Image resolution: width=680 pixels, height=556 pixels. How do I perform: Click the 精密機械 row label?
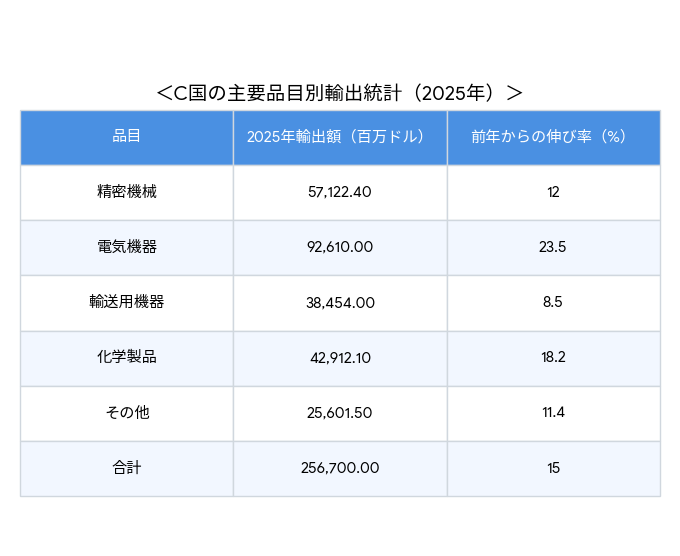pyautogui.click(x=126, y=192)
